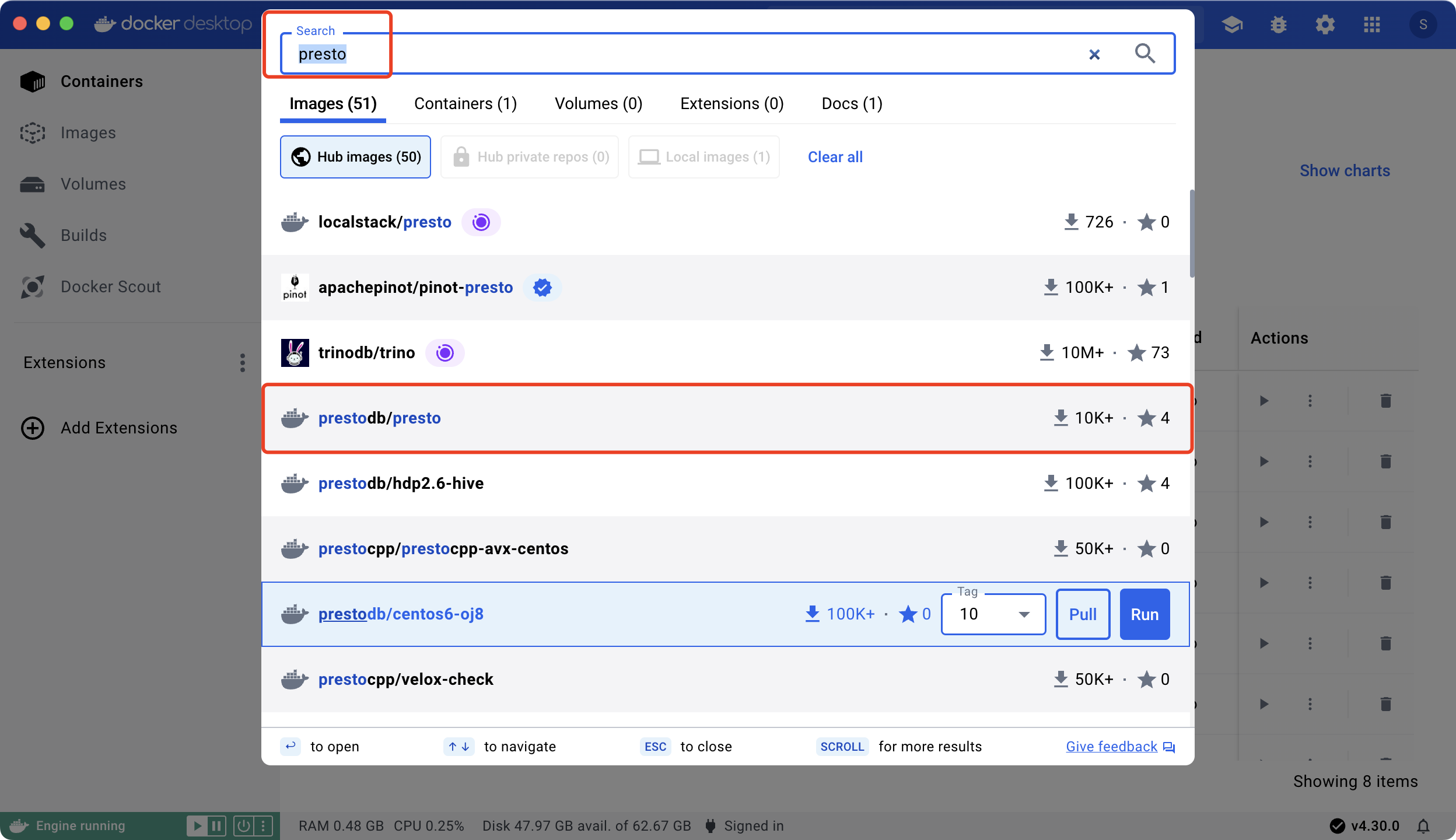The height and width of the screenshot is (840, 1456).
Task: Open the Containers section in sidebar
Action: (101, 82)
